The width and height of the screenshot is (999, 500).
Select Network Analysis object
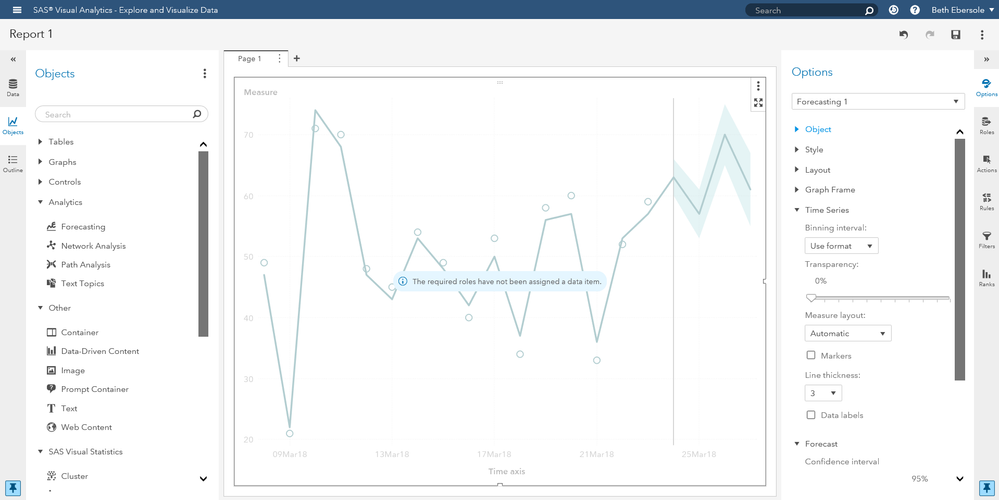93,246
